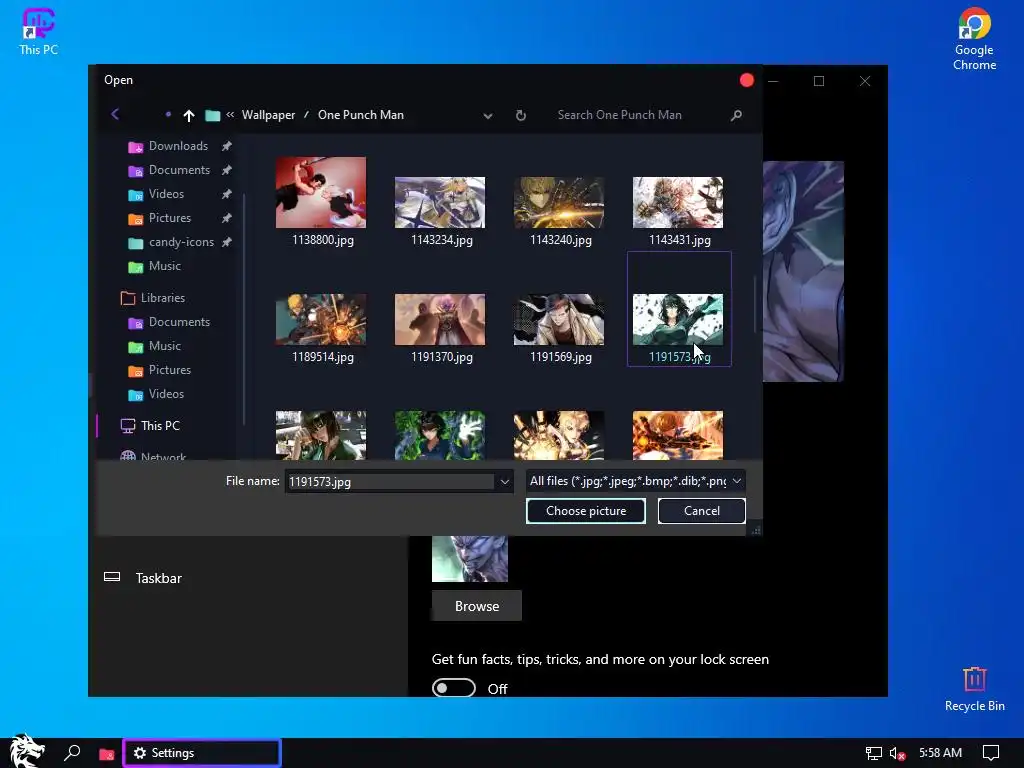The height and width of the screenshot is (768, 1024).
Task: Expand address bar history dropdown
Action: pyautogui.click(x=488, y=116)
